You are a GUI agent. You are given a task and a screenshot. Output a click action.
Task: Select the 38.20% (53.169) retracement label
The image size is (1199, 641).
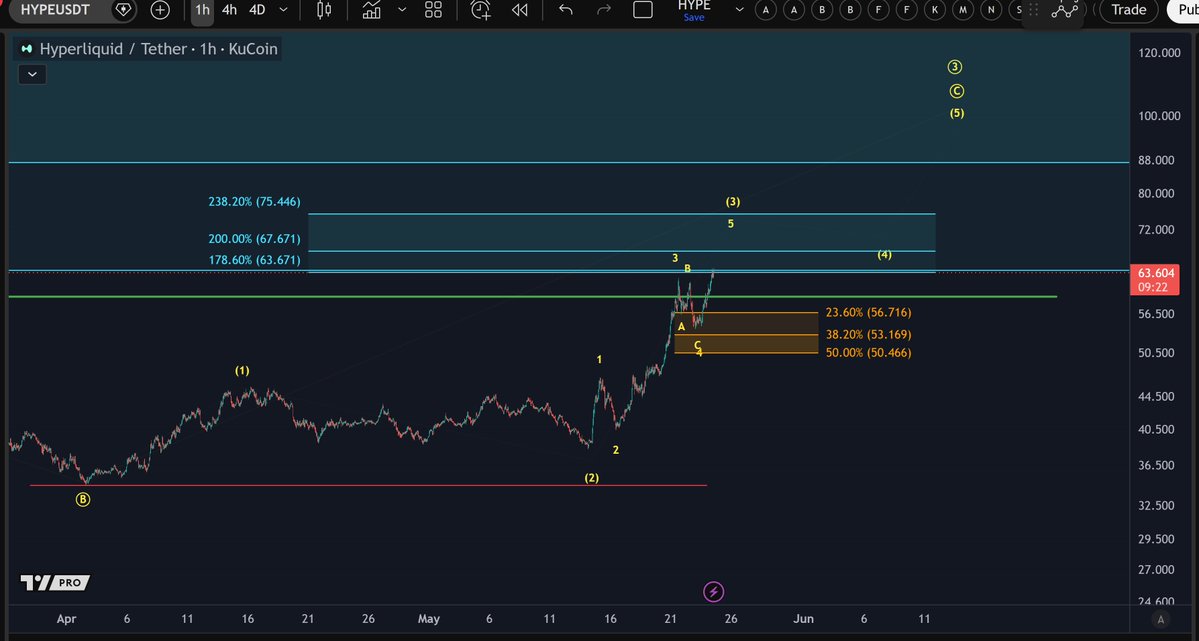coord(868,335)
